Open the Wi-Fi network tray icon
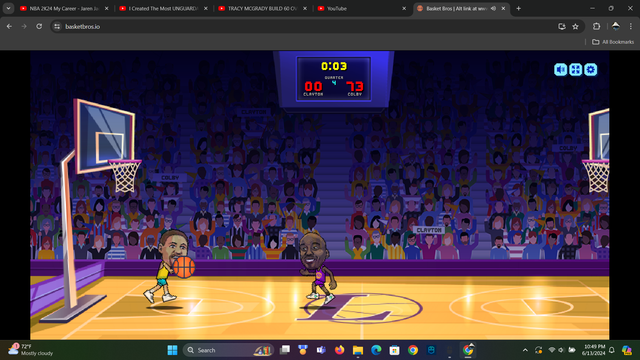The image size is (640, 360). (x=552, y=350)
